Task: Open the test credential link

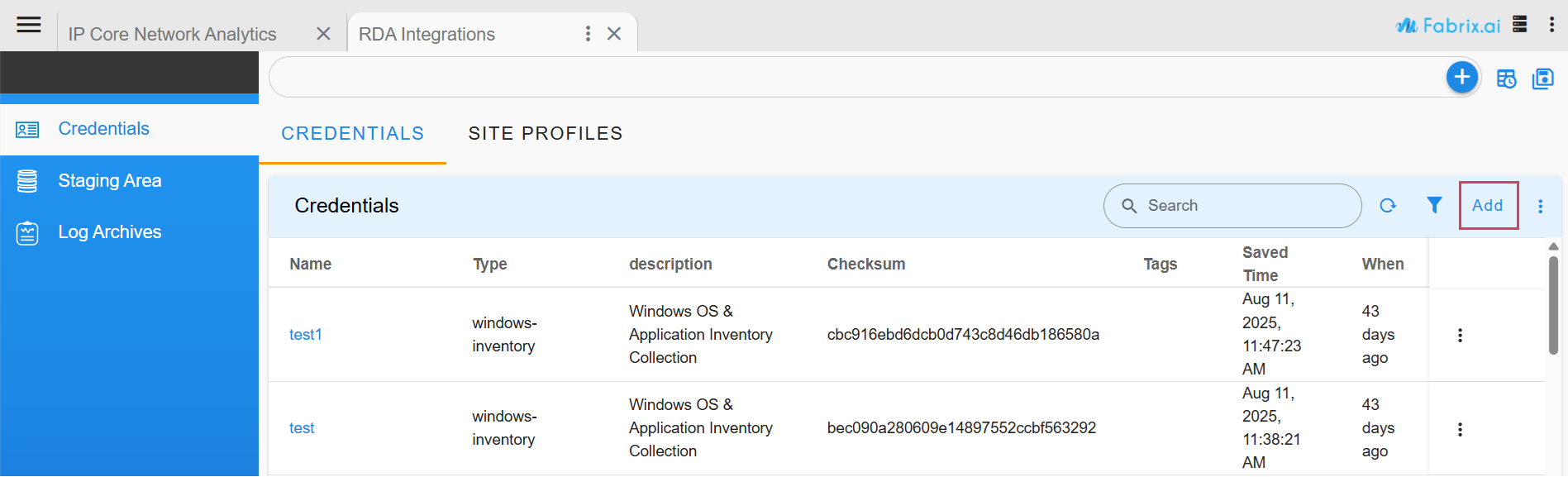Action: point(302,428)
